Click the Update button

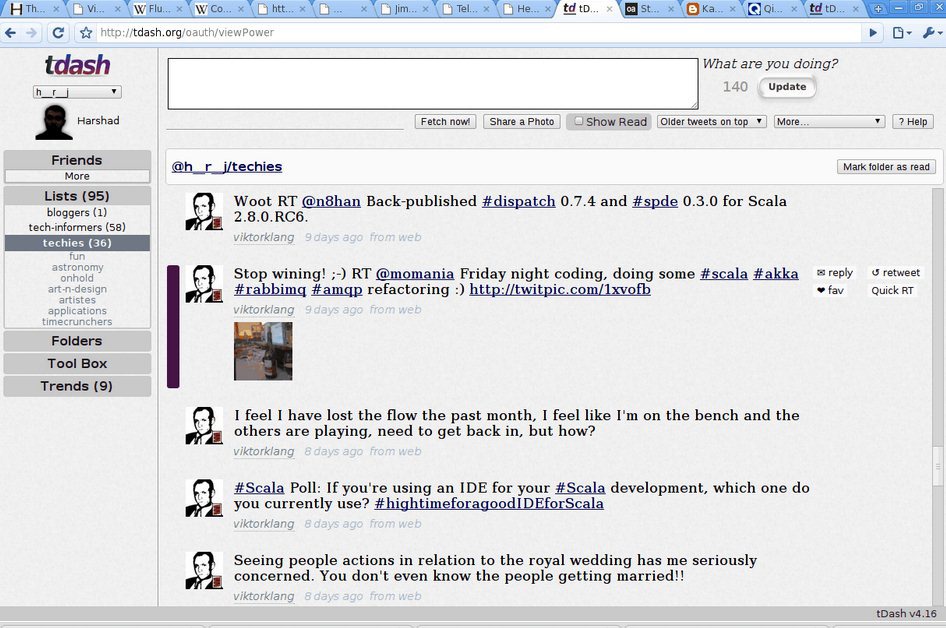[x=787, y=87]
